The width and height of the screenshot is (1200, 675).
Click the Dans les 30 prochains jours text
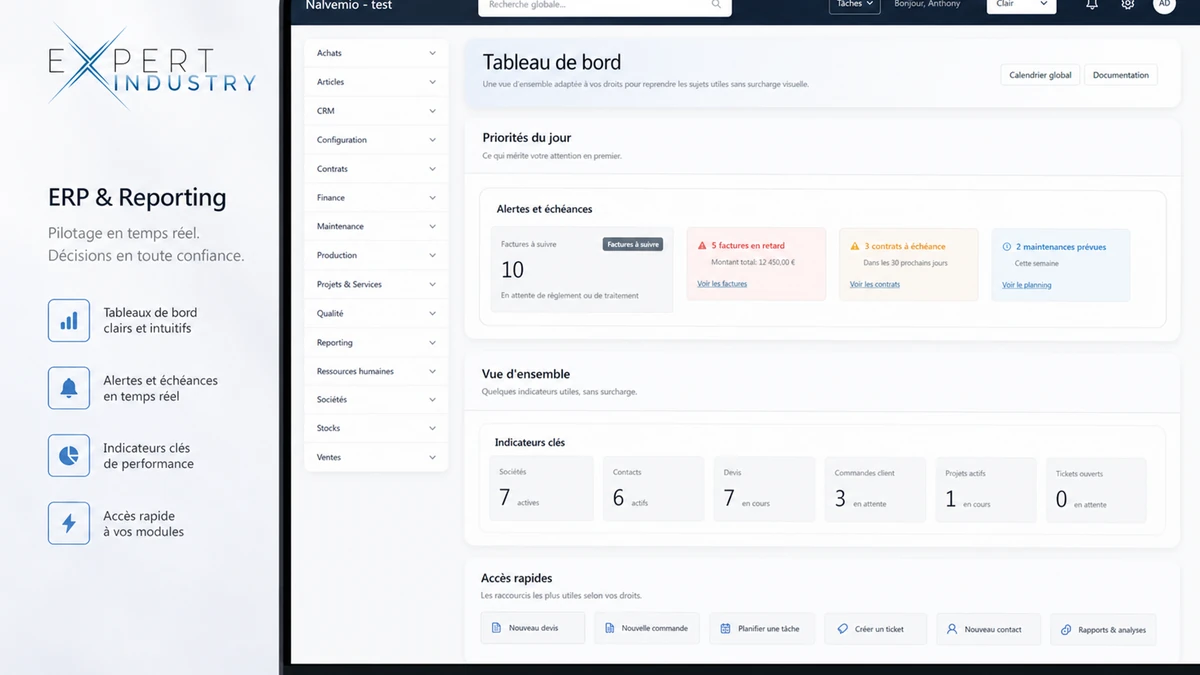click(906, 263)
